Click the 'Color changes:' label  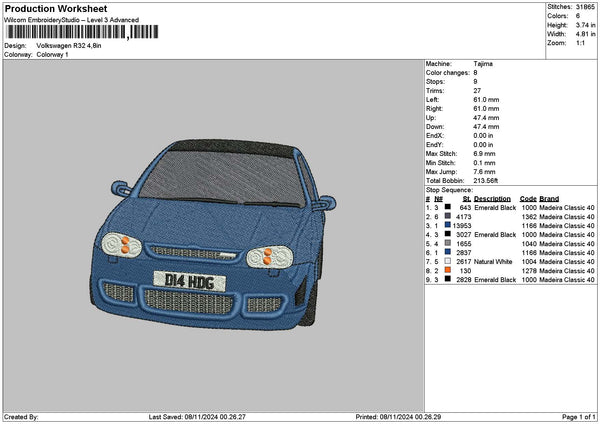coord(448,73)
